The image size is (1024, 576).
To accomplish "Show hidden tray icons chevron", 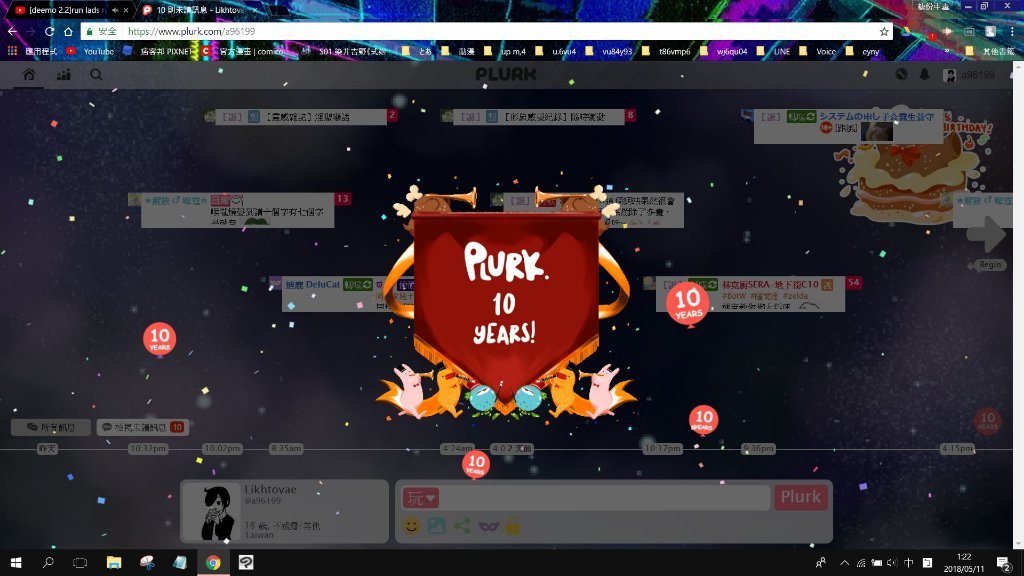I will 844,562.
